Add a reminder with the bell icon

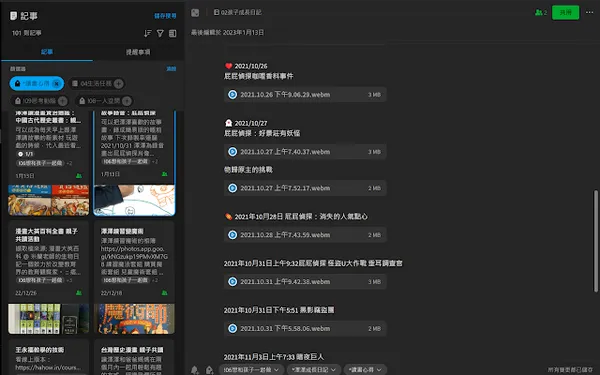195,370
